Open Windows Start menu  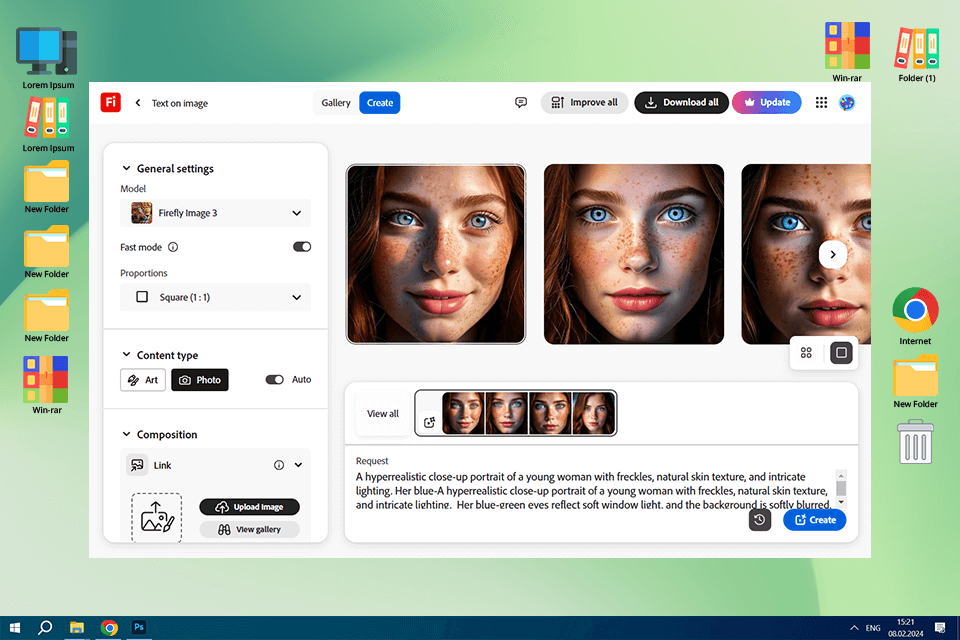point(15,628)
